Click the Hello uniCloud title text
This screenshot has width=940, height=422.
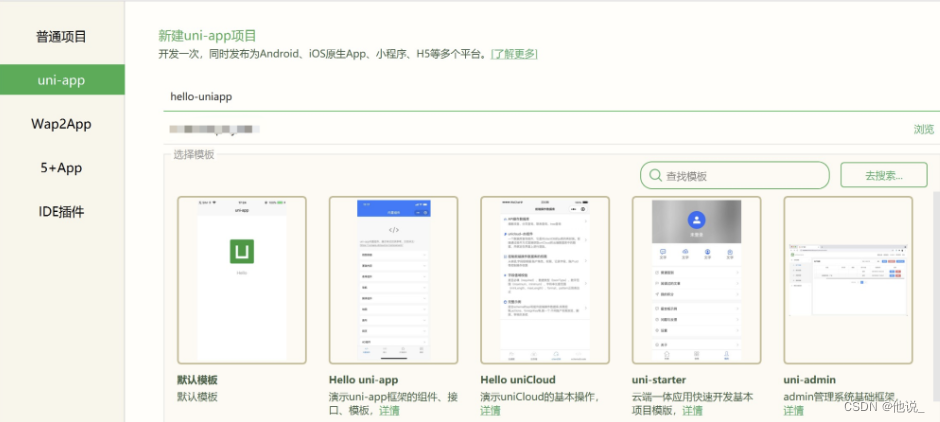coord(518,380)
